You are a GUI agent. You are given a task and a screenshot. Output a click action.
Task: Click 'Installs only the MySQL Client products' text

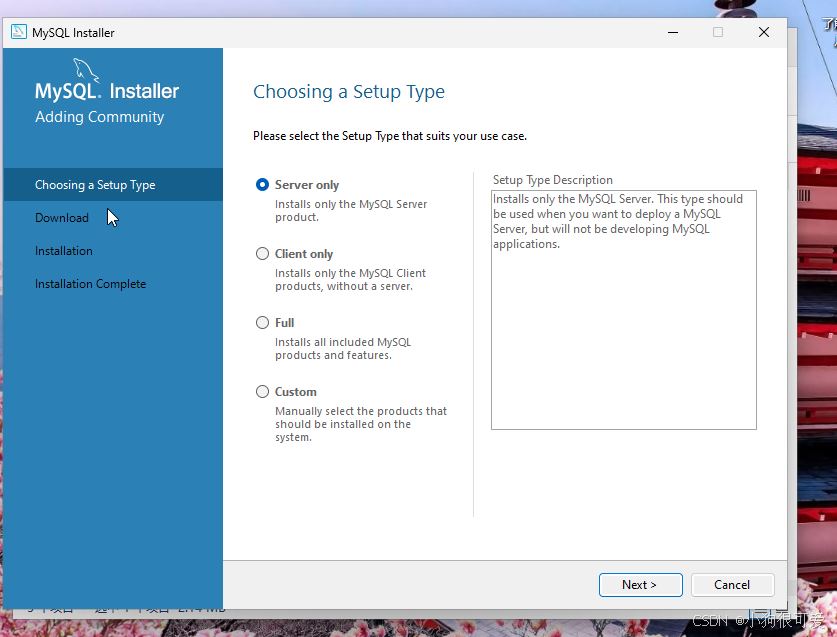350,279
